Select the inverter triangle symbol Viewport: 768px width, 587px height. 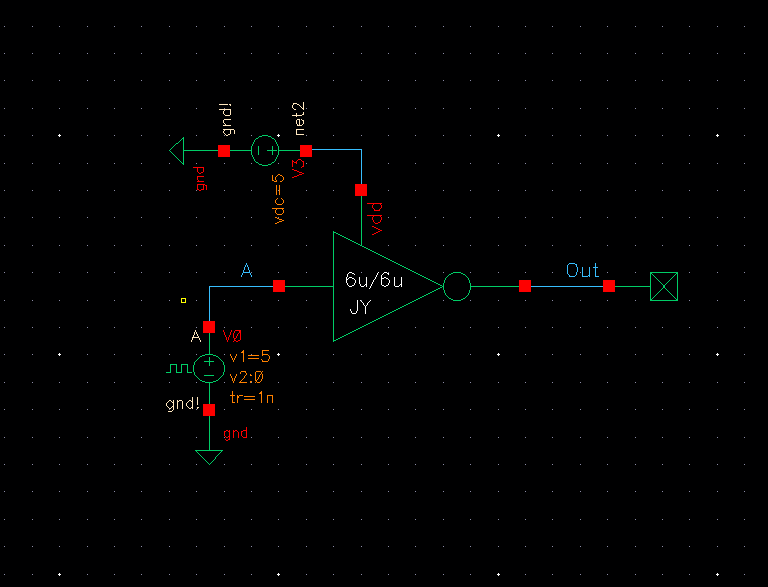(387, 286)
